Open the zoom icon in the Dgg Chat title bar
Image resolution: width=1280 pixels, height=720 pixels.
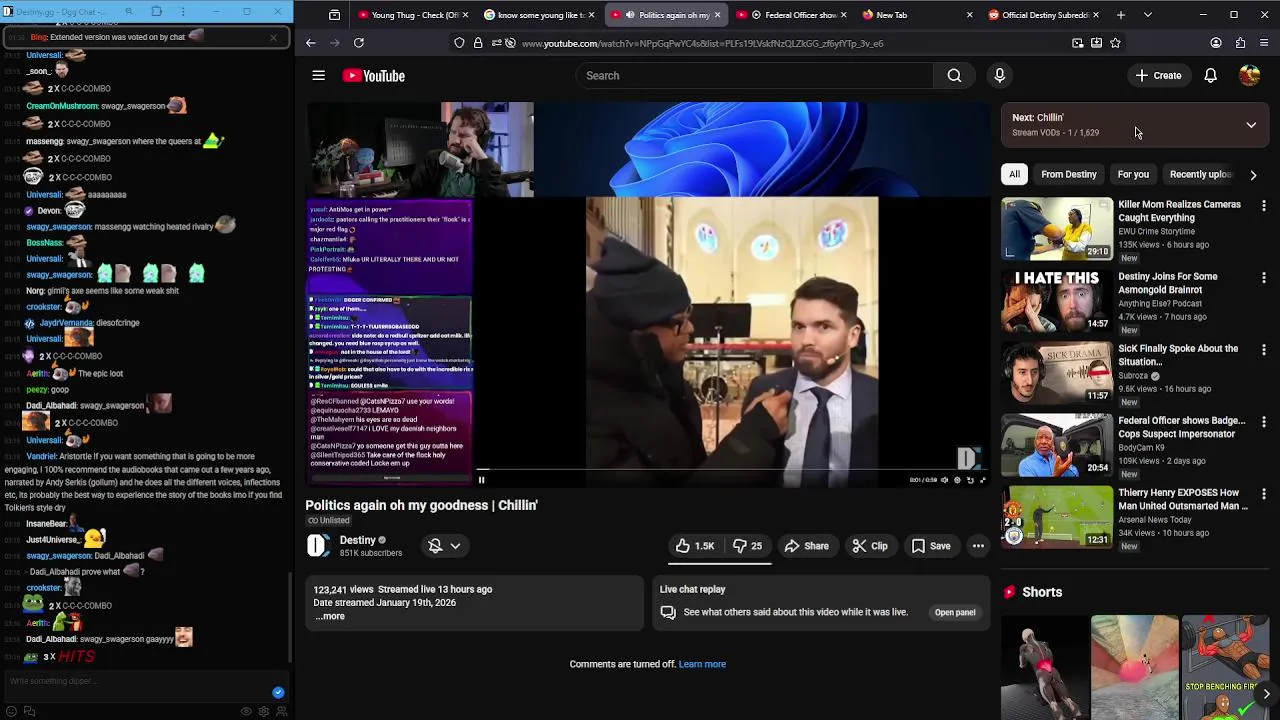[x=129, y=12]
